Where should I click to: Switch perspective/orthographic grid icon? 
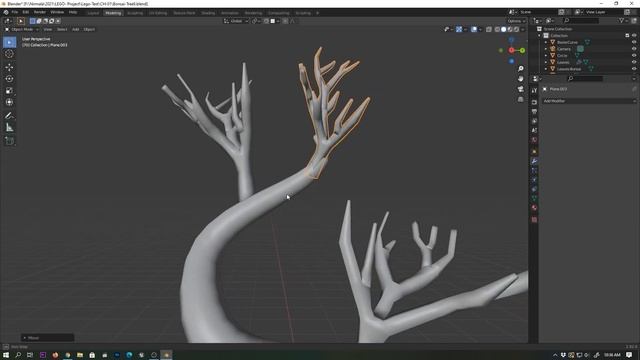click(x=520, y=99)
